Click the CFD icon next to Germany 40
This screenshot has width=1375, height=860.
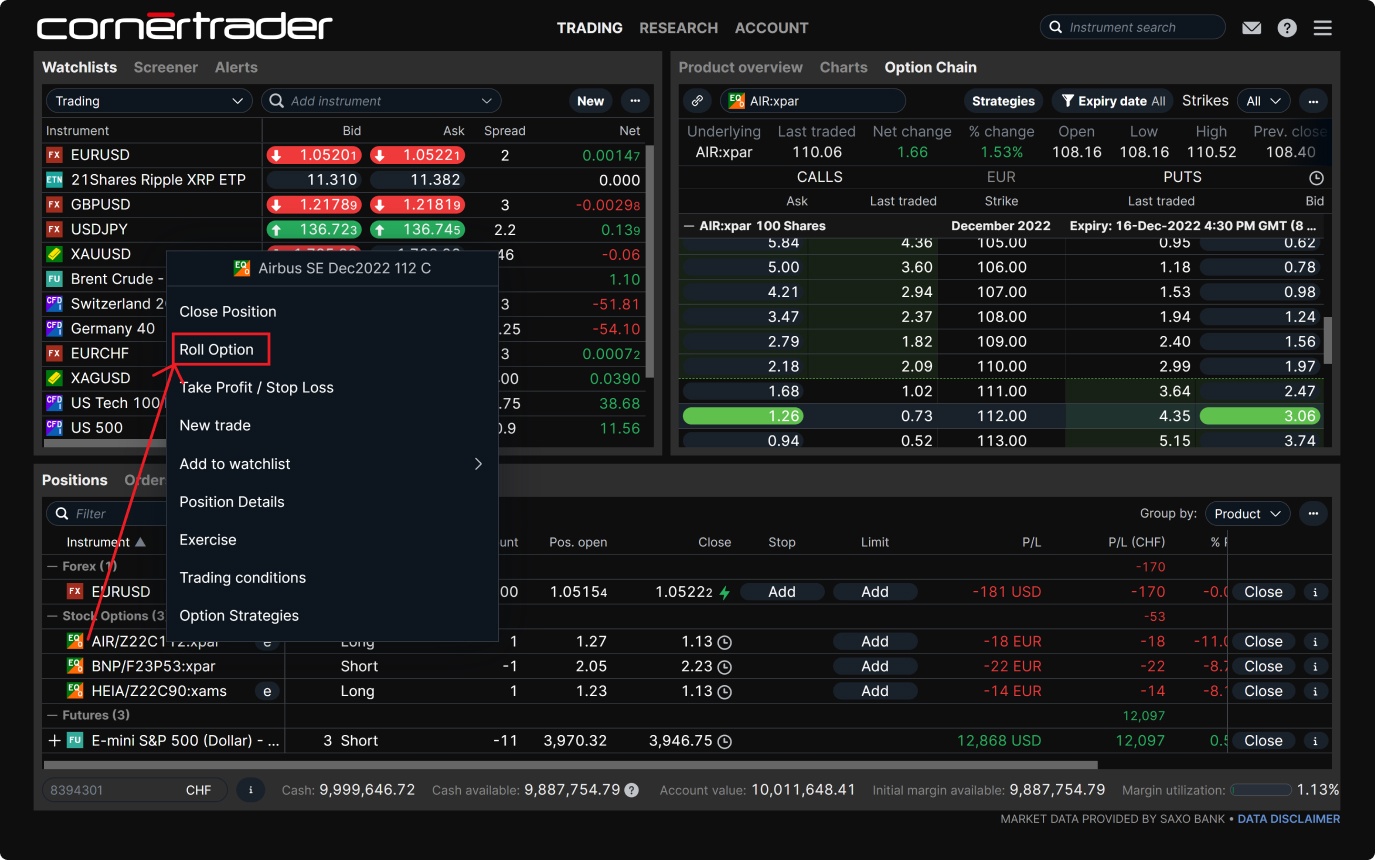[x=55, y=328]
